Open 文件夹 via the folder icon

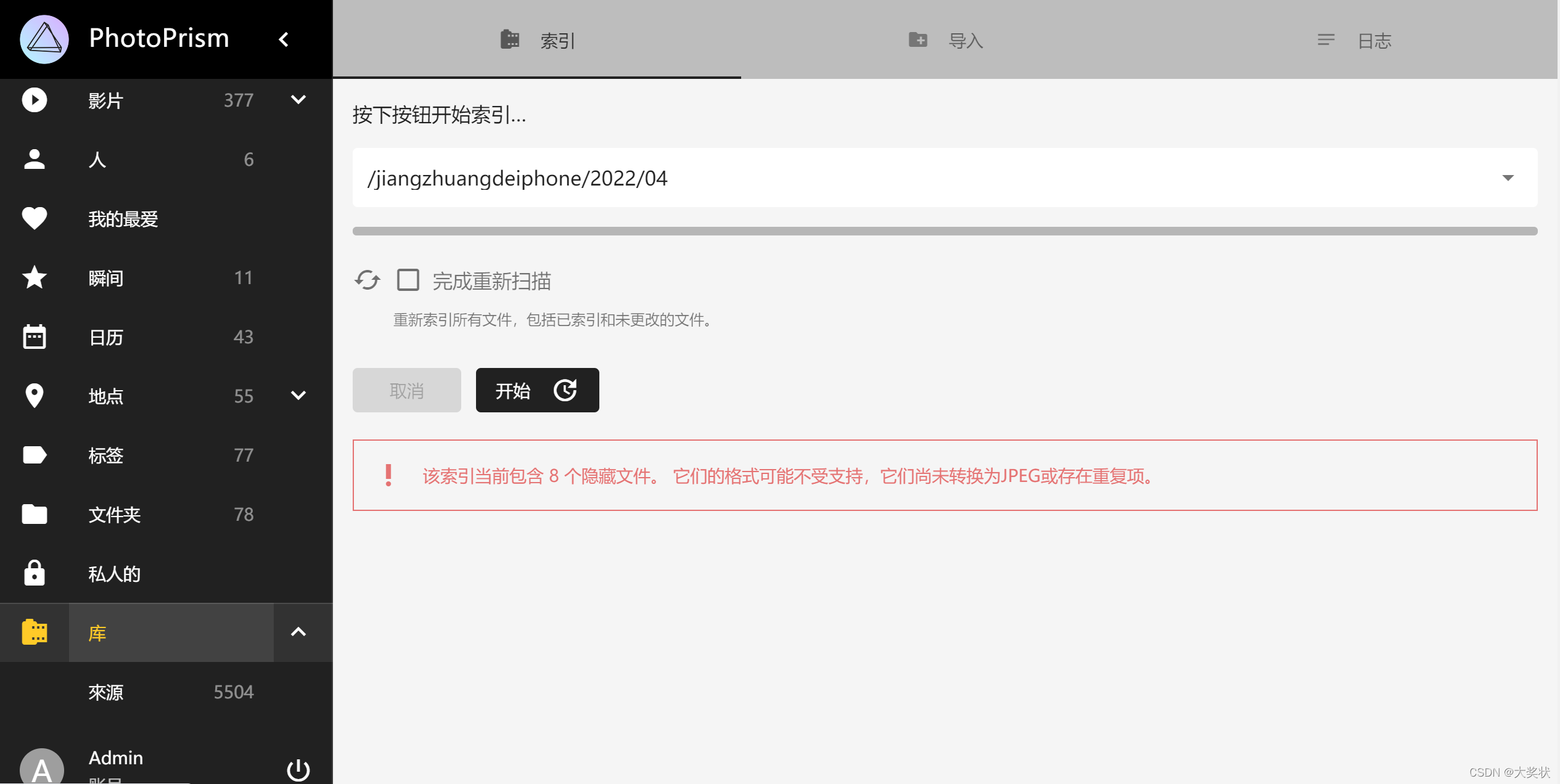(35, 514)
